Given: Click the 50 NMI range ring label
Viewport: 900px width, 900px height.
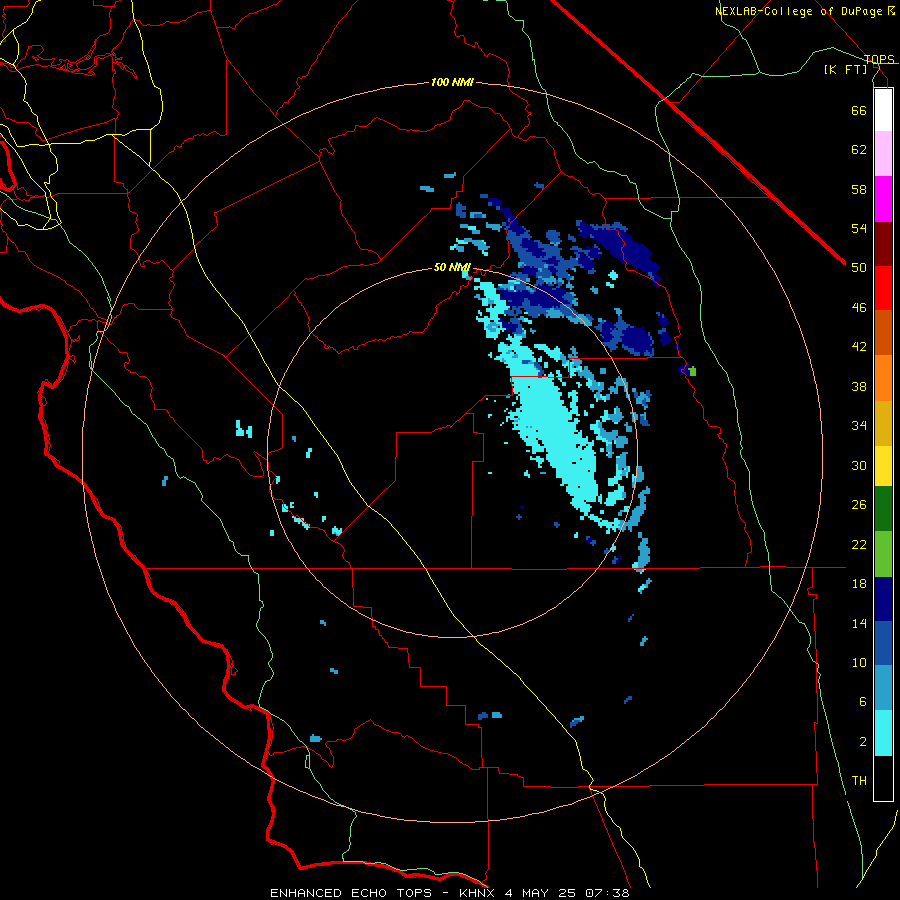Looking at the screenshot, I should (452, 267).
